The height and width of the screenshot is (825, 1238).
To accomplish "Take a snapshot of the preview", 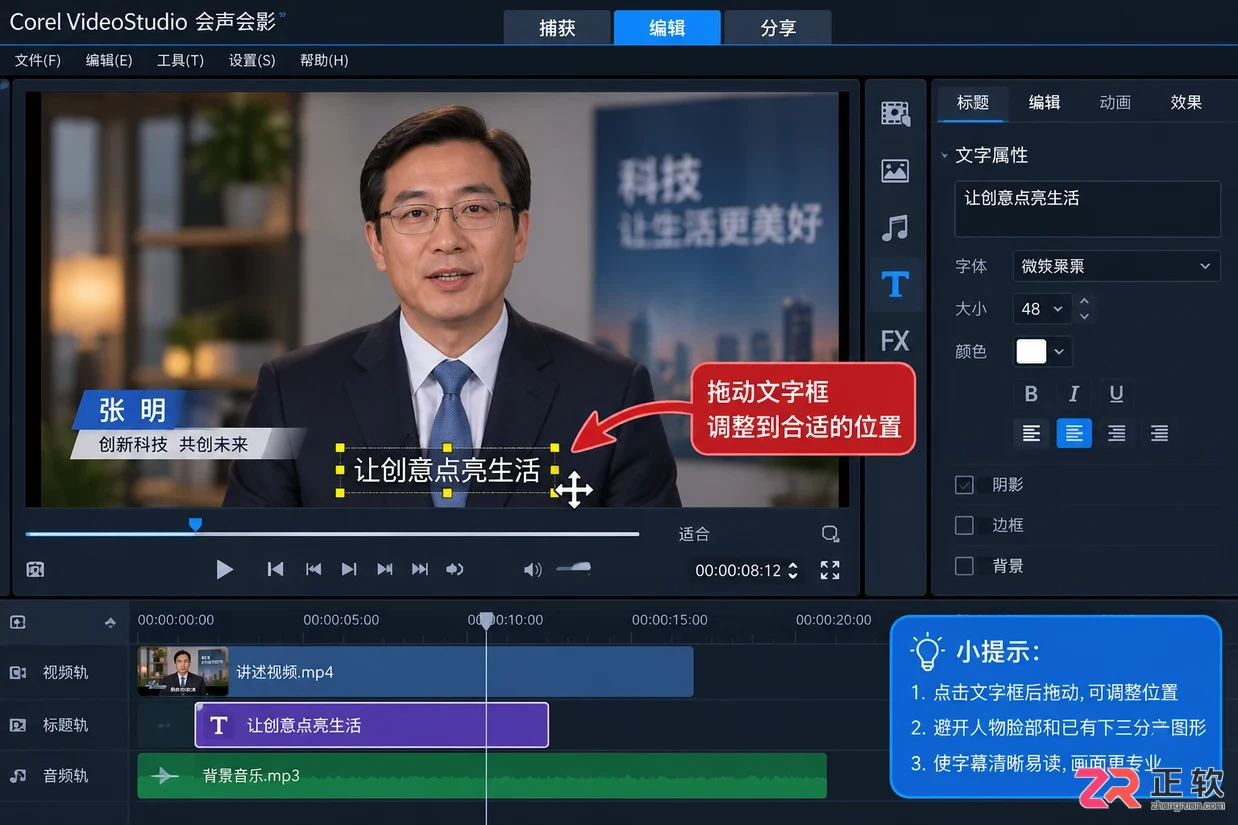I will (x=35, y=570).
